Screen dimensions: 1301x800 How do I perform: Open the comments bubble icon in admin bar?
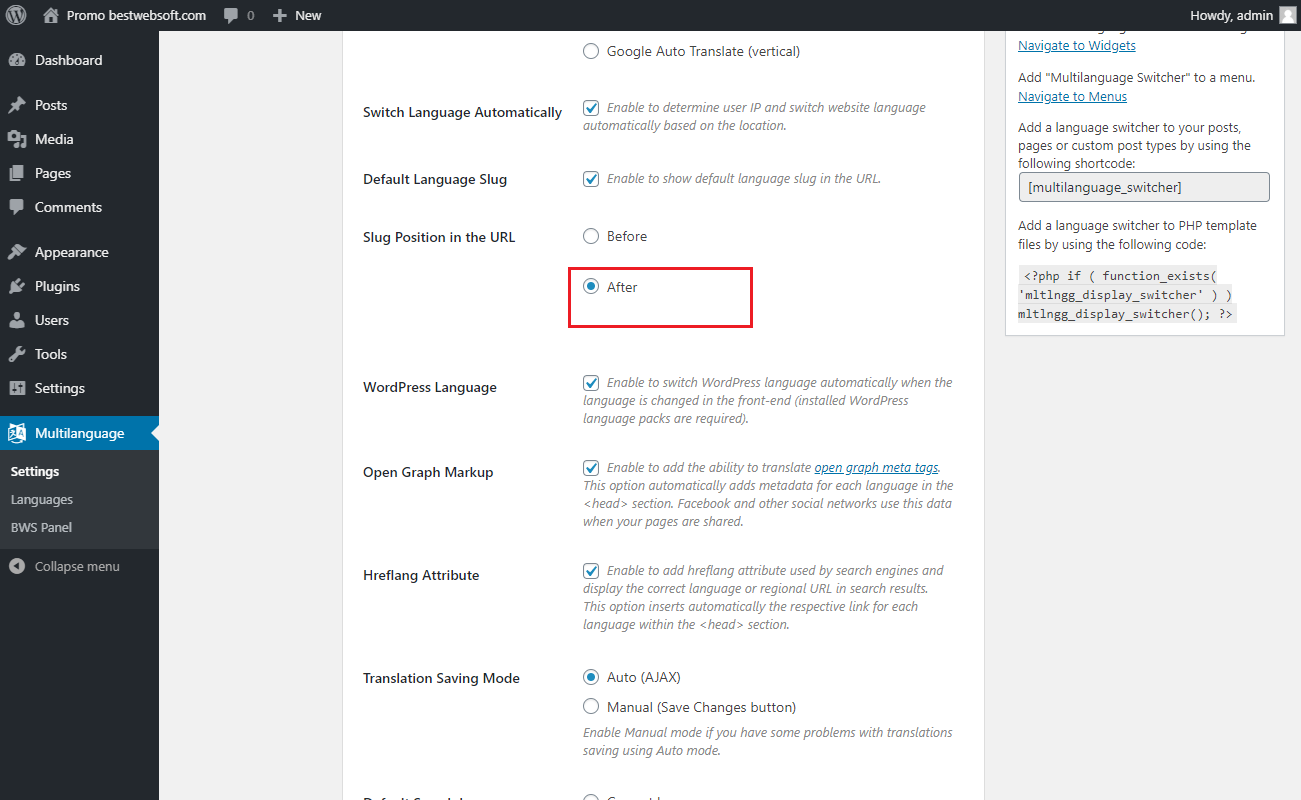231,16
